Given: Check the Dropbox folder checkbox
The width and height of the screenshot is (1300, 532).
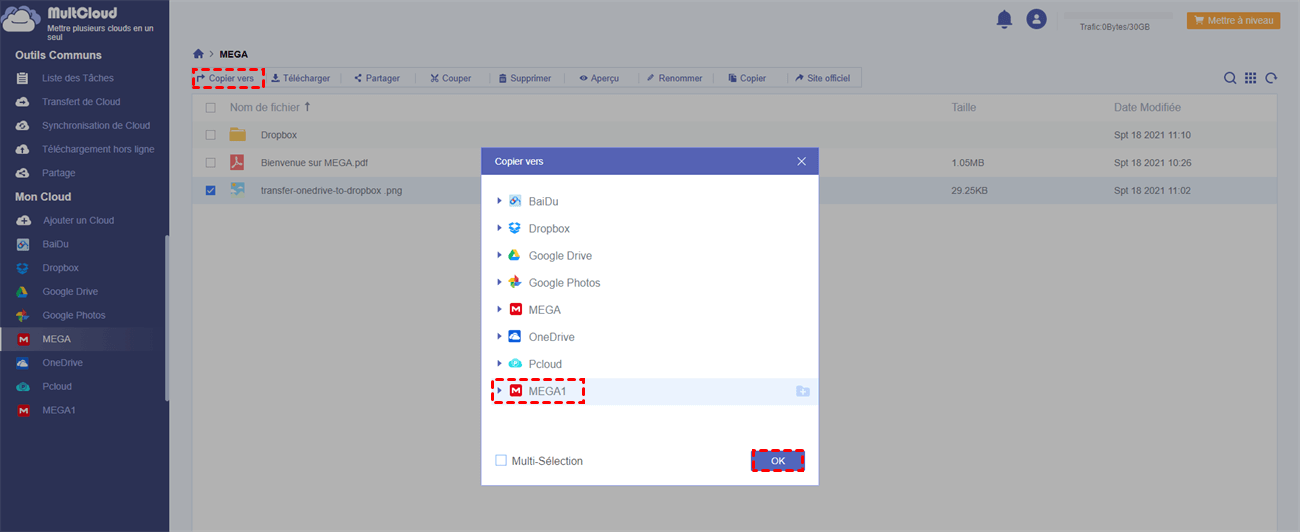Looking at the screenshot, I should click(210, 134).
